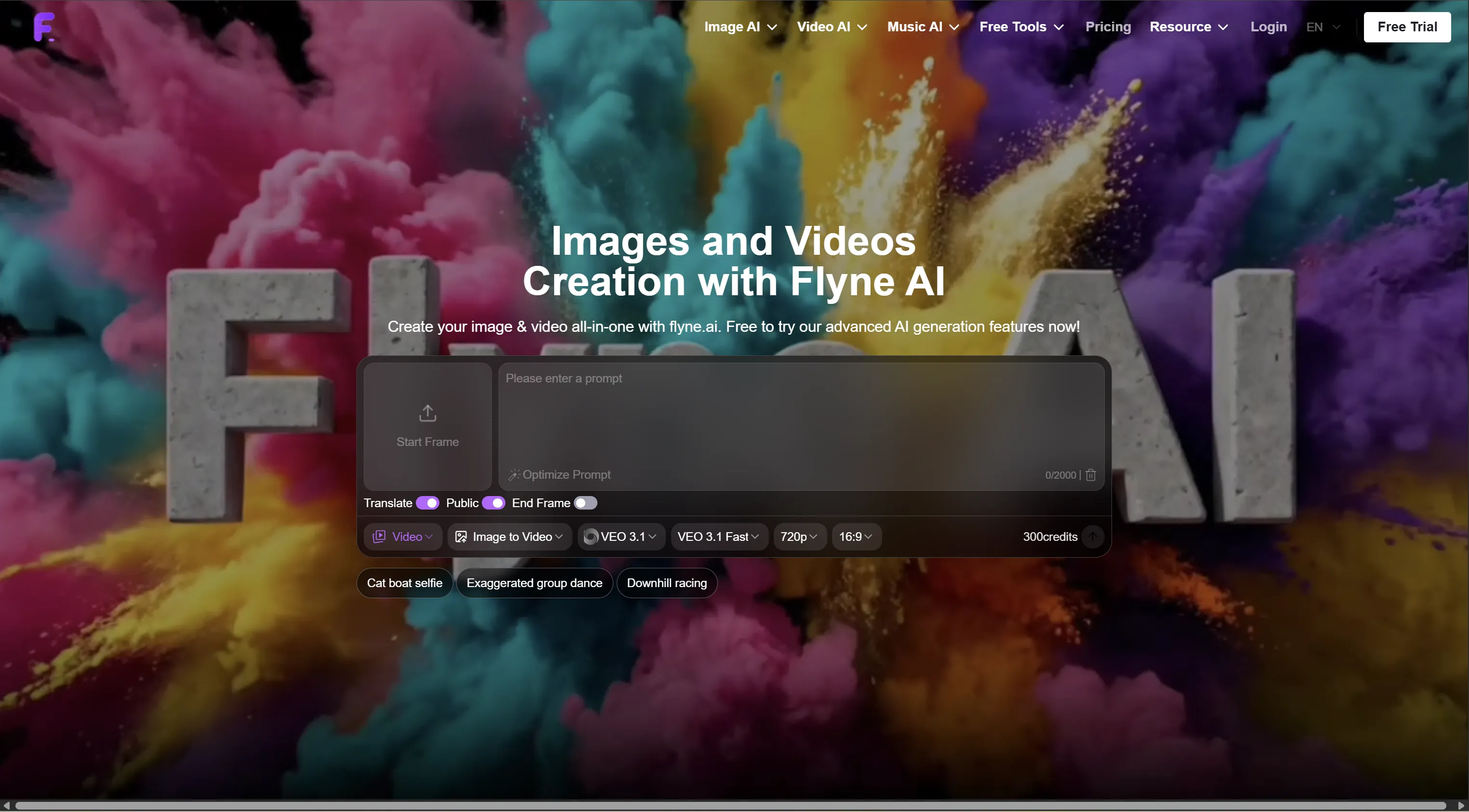This screenshot has width=1469, height=812.
Task: Click the 0/2000 character counter
Action: 1060,475
